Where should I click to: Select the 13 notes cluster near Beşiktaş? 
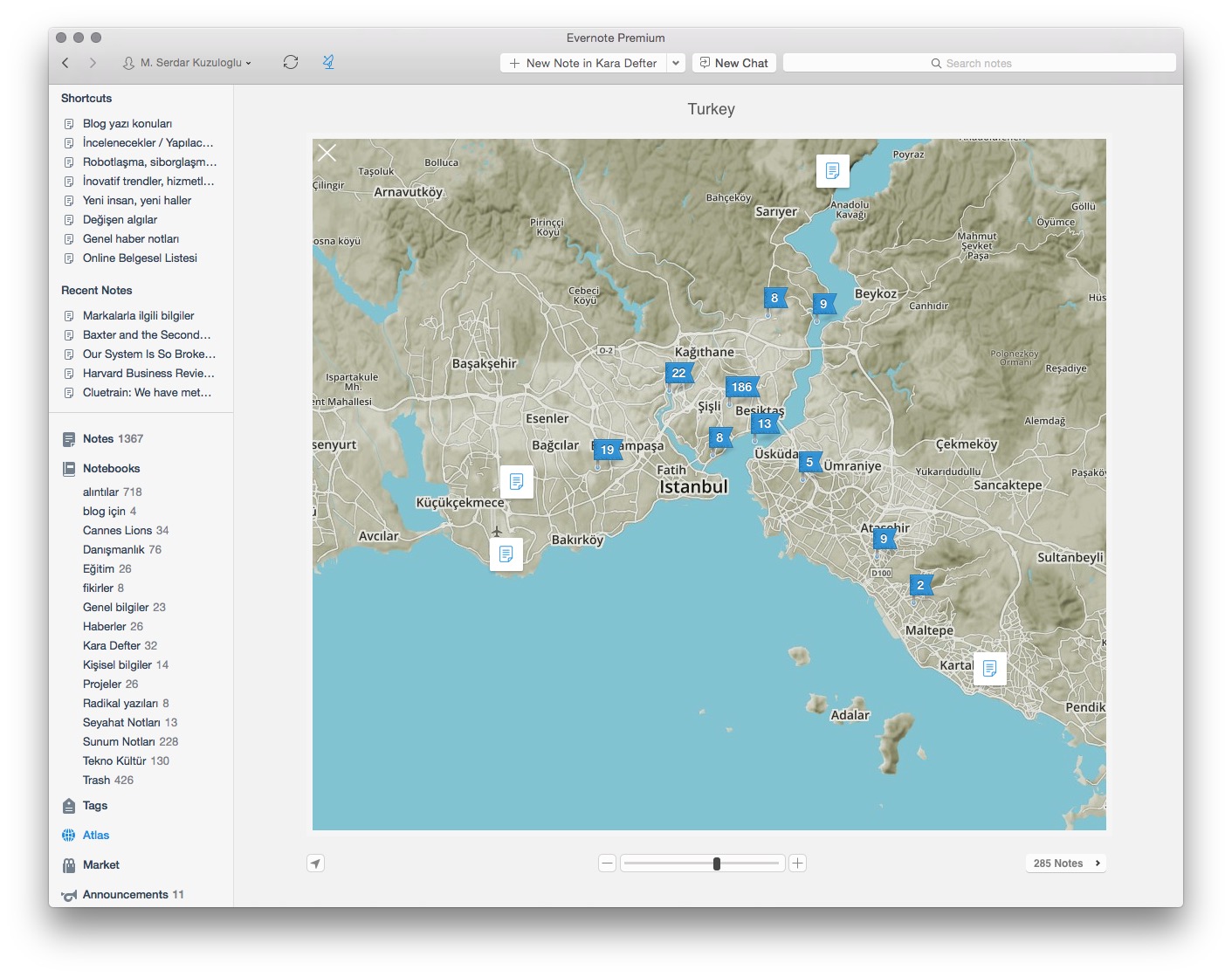click(x=765, y=424)
